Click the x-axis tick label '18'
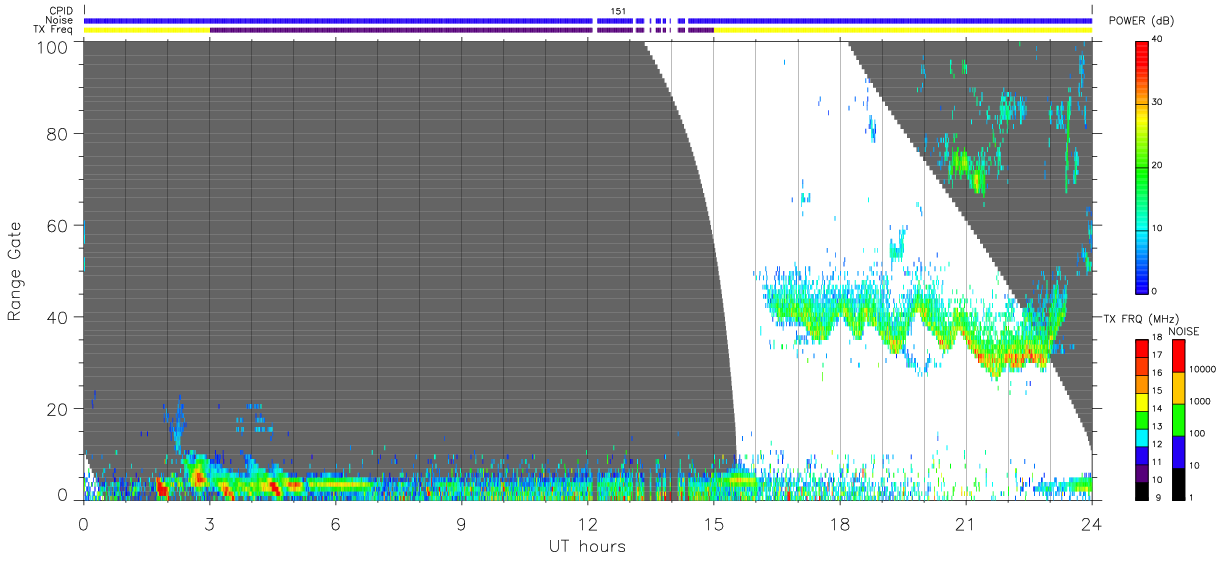 pos(839,522)
